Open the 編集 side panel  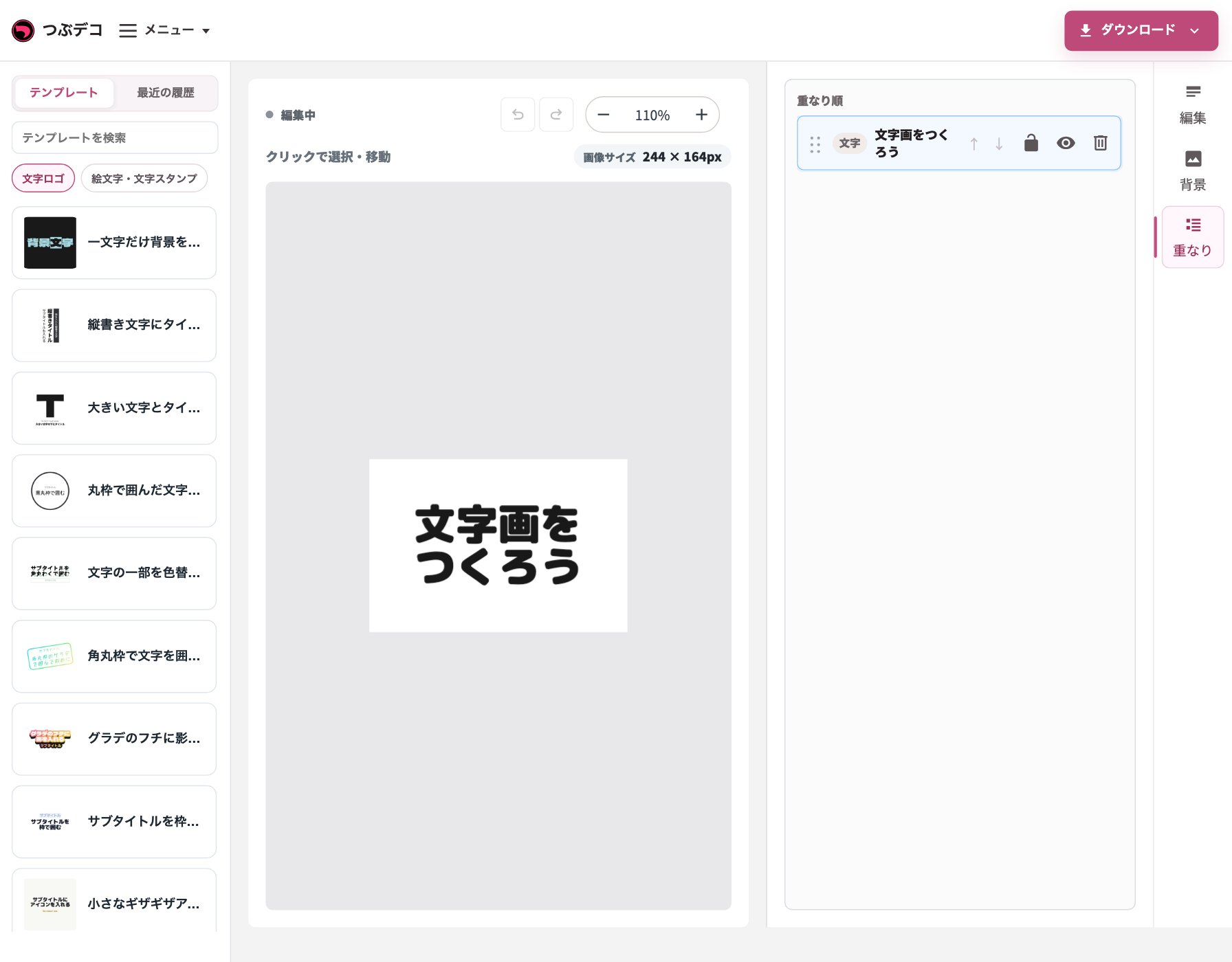point(1193,104)
